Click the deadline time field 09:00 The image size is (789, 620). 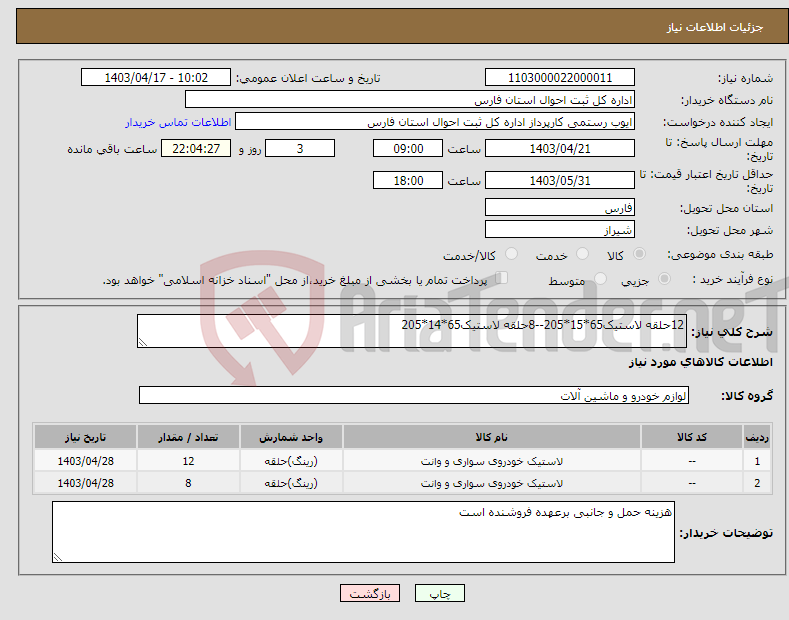tap(408, 148)
